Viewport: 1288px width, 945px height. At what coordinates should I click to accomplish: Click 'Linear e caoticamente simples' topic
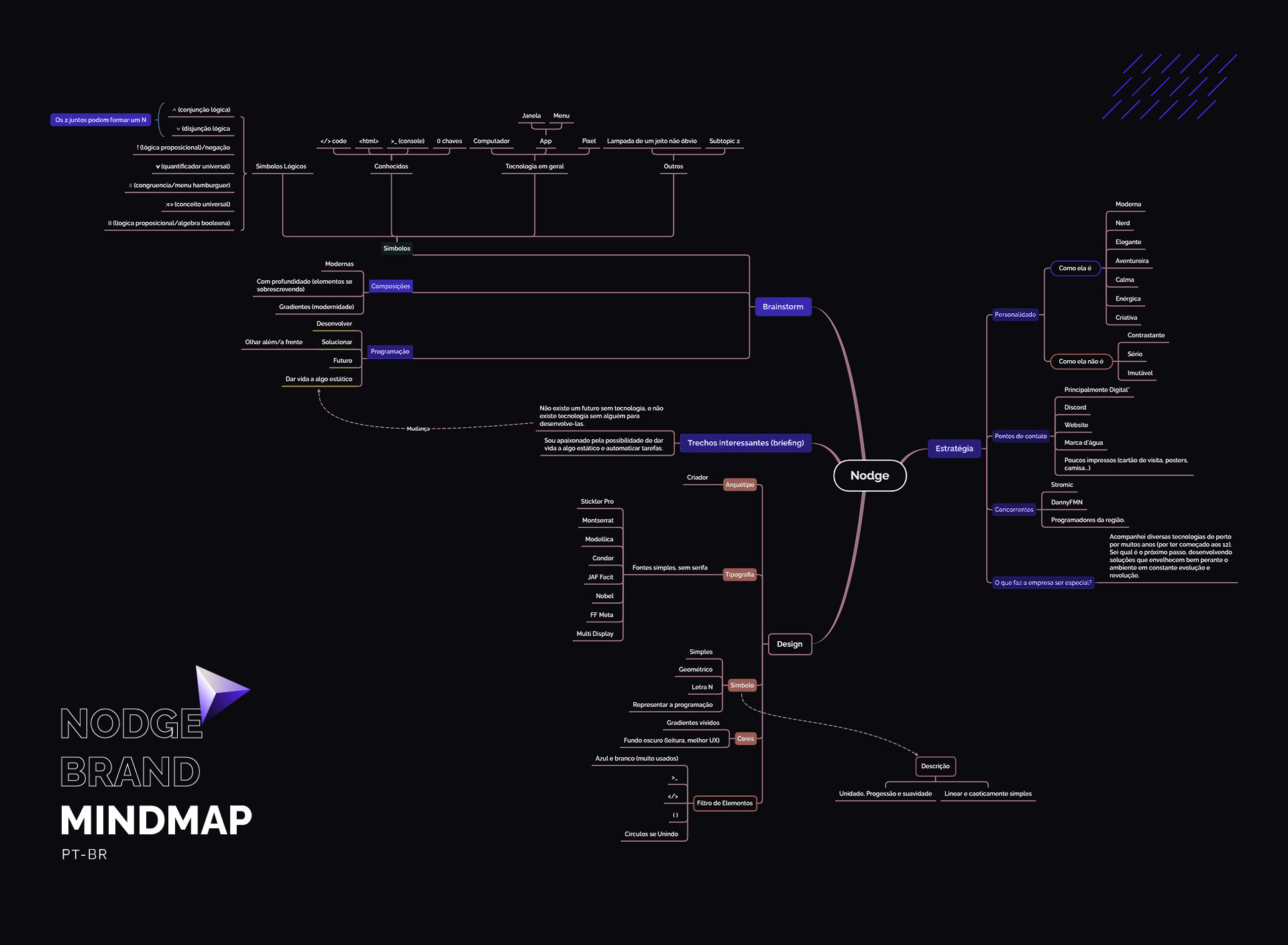tap(987, 793)
